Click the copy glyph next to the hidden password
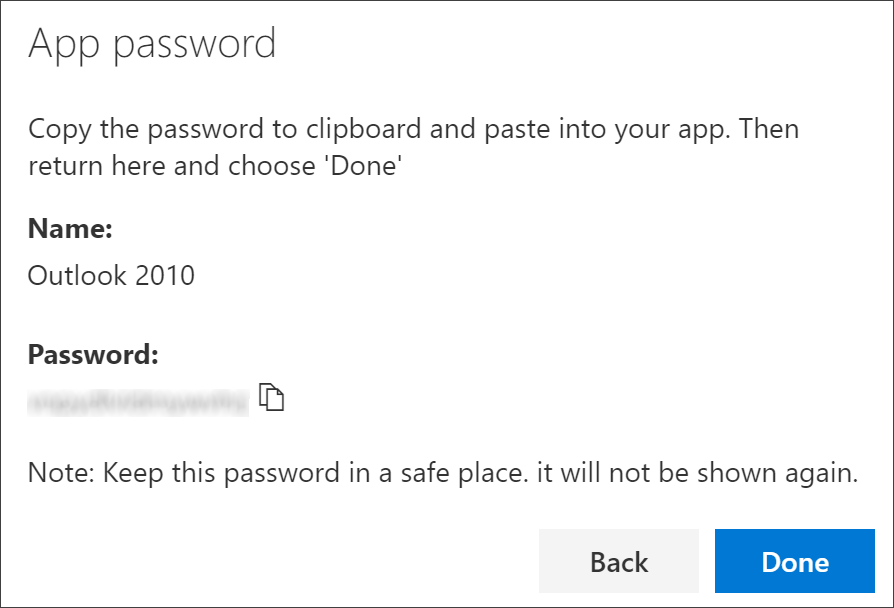Screen dimensions: 894x608 coord(271,397)
